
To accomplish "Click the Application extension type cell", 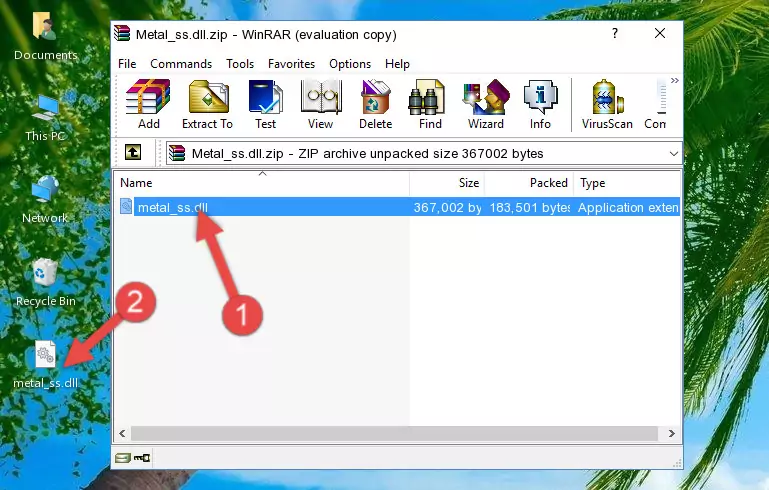I will (628, 207).
